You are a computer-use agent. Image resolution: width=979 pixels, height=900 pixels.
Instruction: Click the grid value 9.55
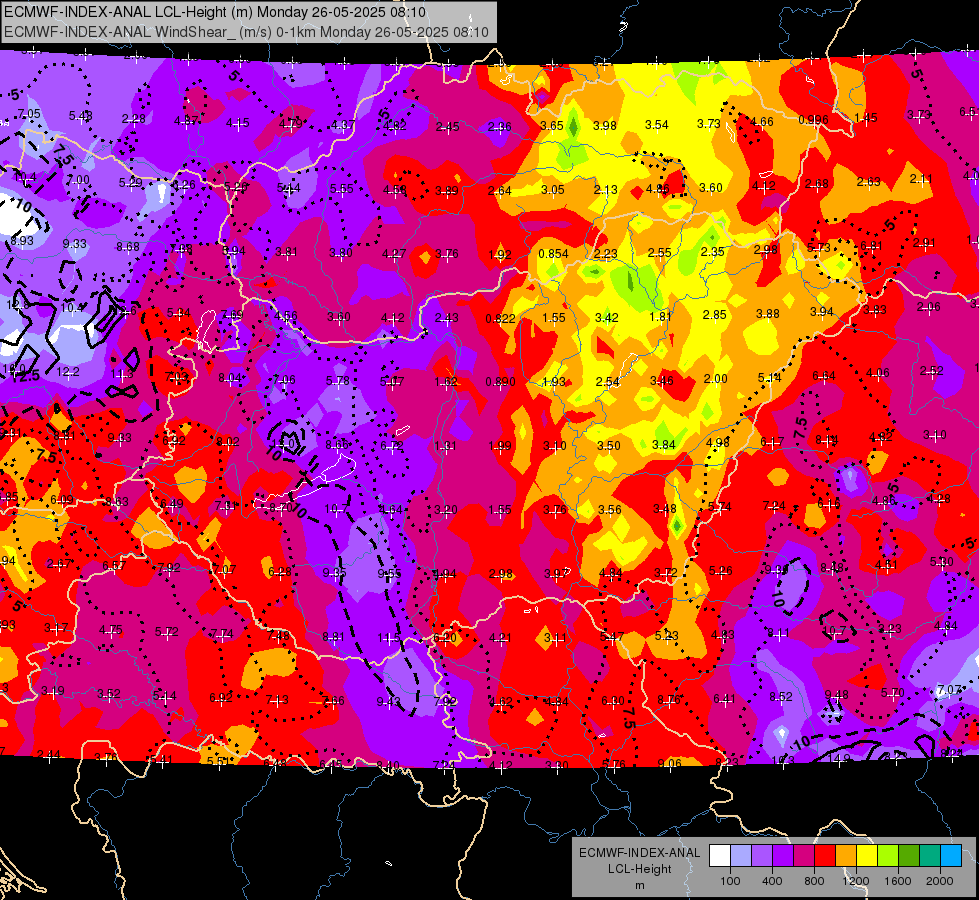[389, 573]
